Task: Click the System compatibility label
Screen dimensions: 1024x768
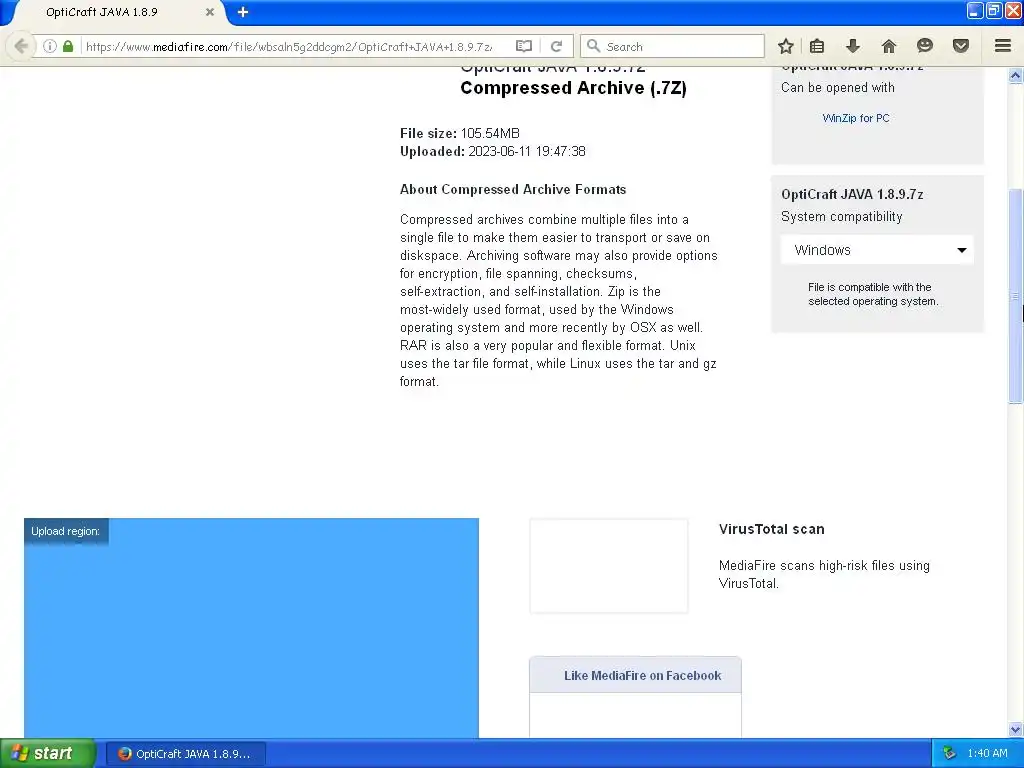Action: click(841, 217)
